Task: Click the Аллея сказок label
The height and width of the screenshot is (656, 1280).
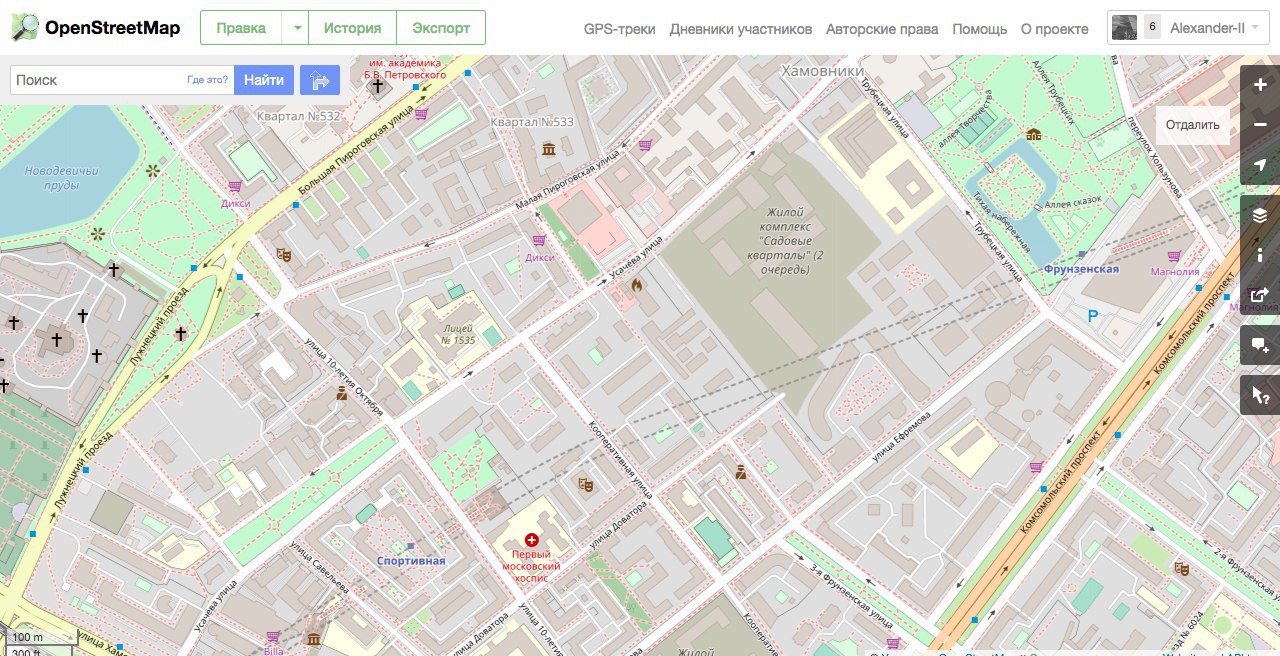Action: pyautogui.click(x=1073, y=202)
